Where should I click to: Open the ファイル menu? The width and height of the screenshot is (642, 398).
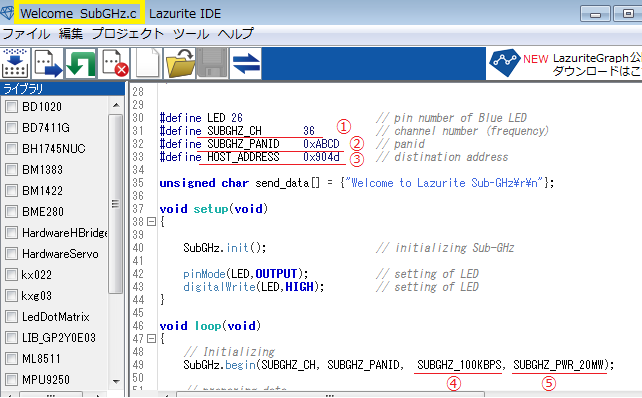coord(26,34)
